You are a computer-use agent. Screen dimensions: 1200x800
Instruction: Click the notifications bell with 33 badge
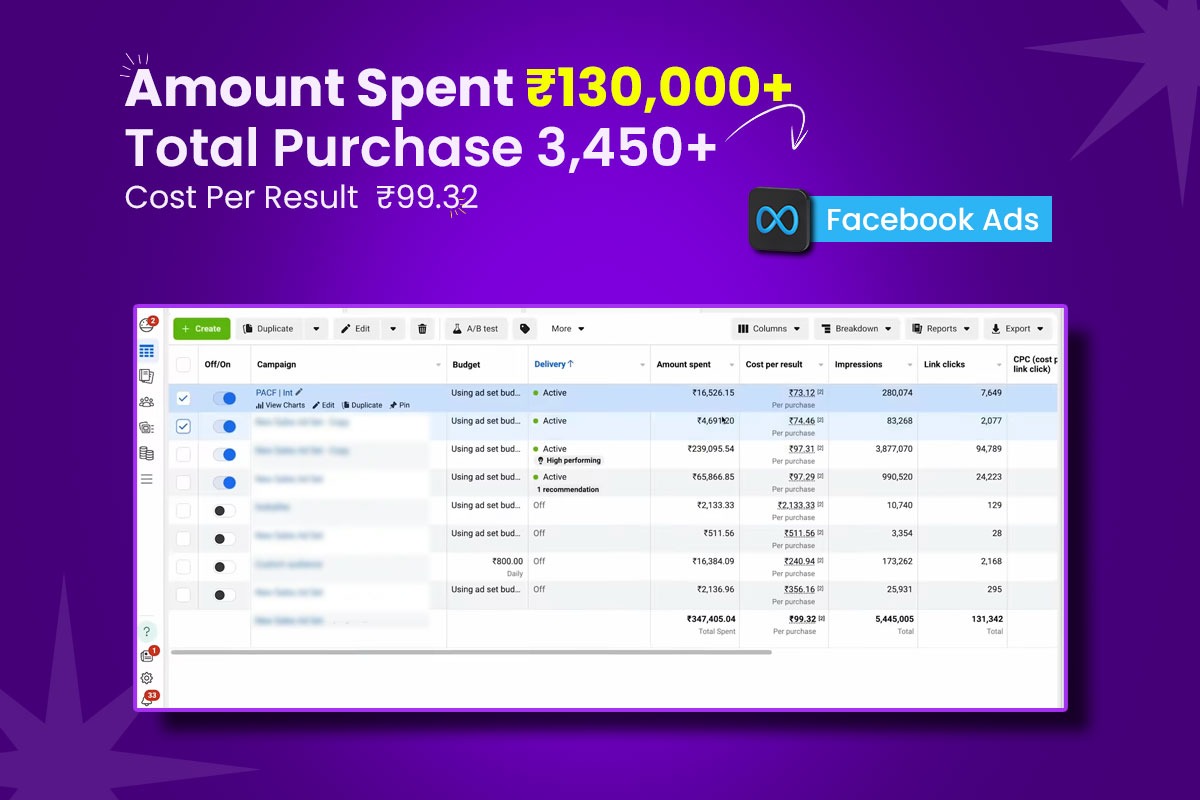pos(147,700)
